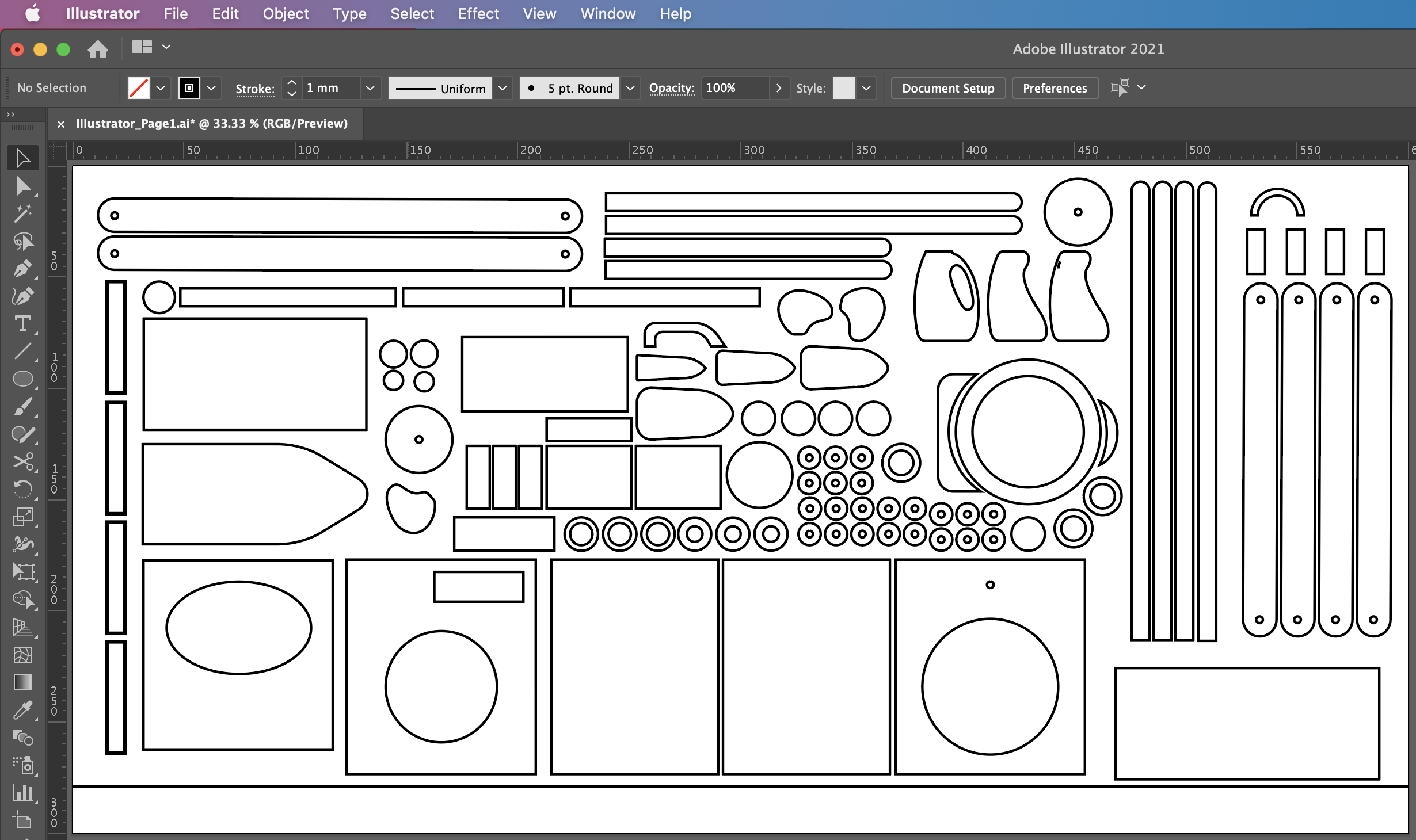Select the Magic Wand tool
Viewport: 1416px width, 840px height.
click(x=23, y=213)
